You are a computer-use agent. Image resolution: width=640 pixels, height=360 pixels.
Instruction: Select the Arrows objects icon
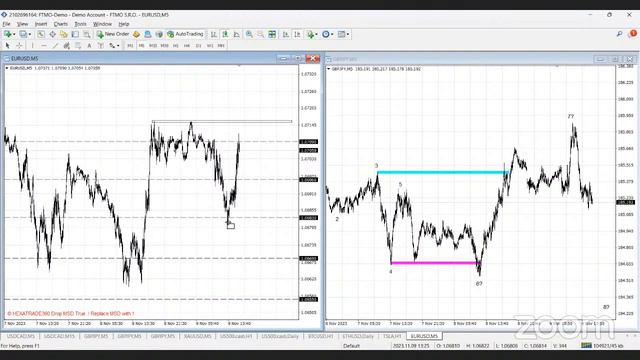[x=111, y=46]
